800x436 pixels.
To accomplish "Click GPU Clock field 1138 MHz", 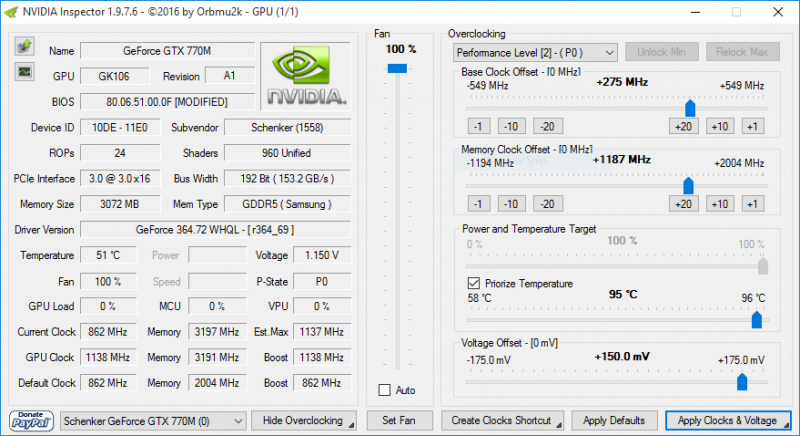I will (x=108, y=357).
